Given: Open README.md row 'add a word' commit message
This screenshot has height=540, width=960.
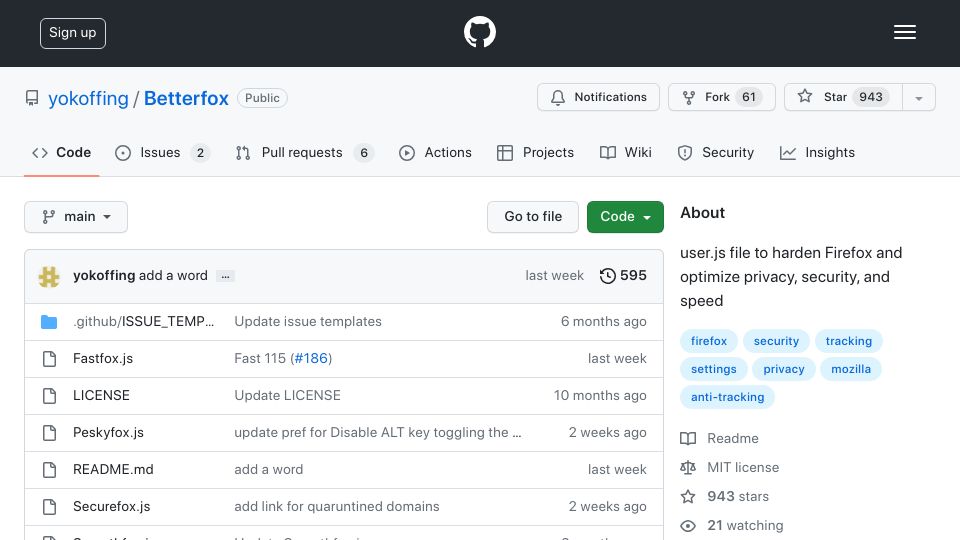Looking at the screenshot, I should tap(269, 470).
